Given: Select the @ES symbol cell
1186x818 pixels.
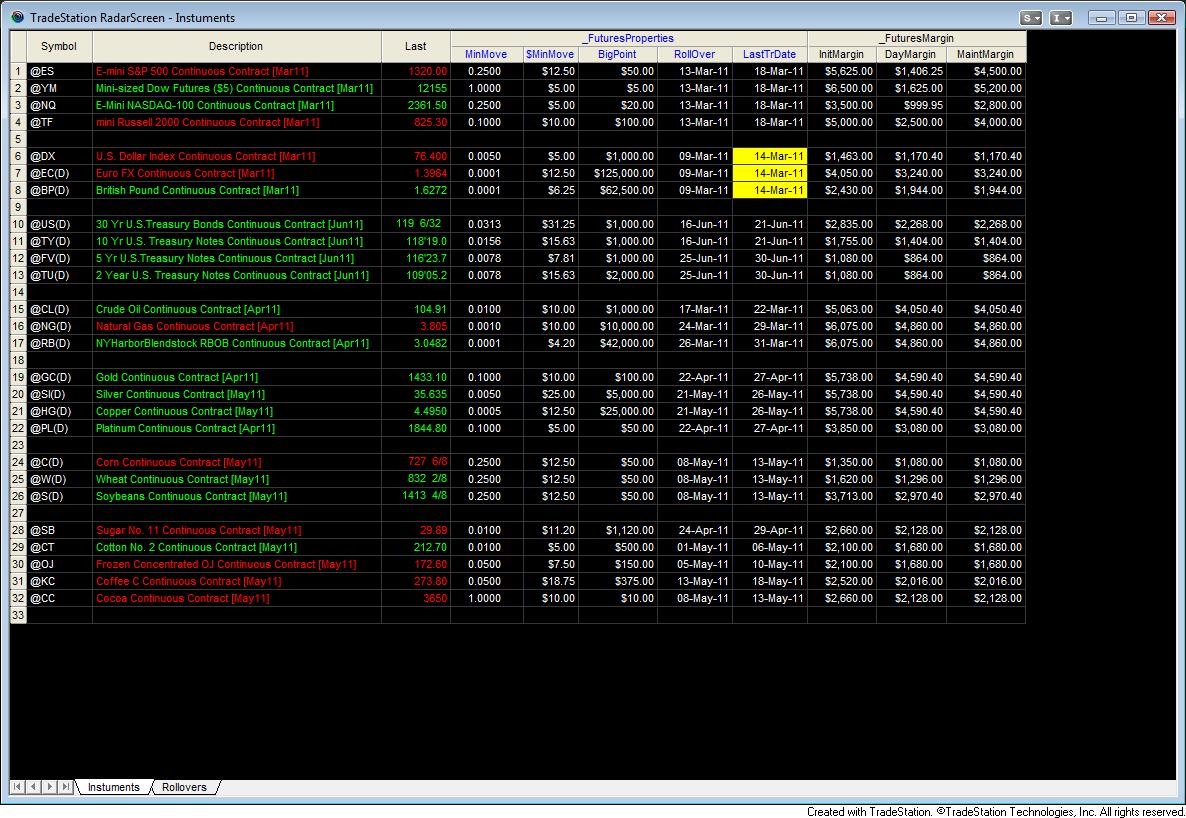Looking at the screenshot, I should 59,71.
